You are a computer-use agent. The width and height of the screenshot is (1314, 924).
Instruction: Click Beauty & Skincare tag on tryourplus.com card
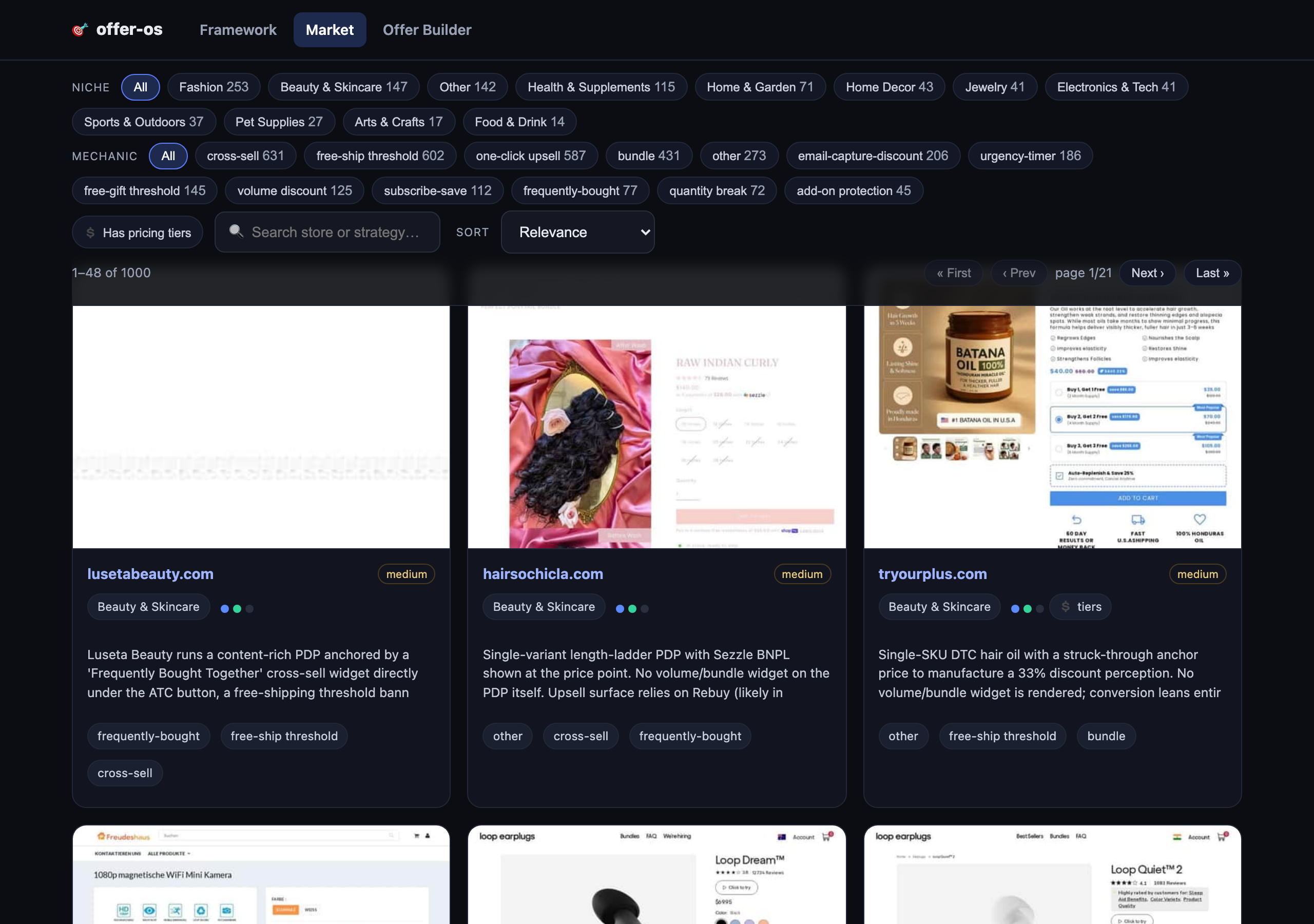coord(940,607)
